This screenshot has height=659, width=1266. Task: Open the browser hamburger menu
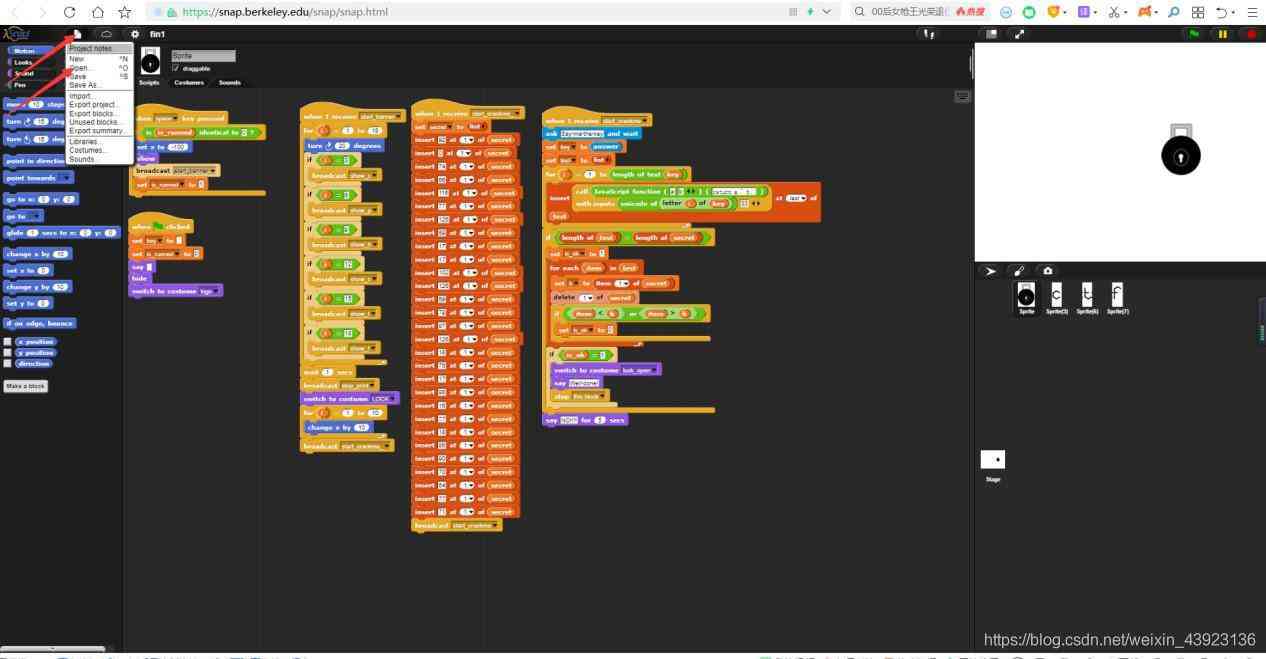1251,12
